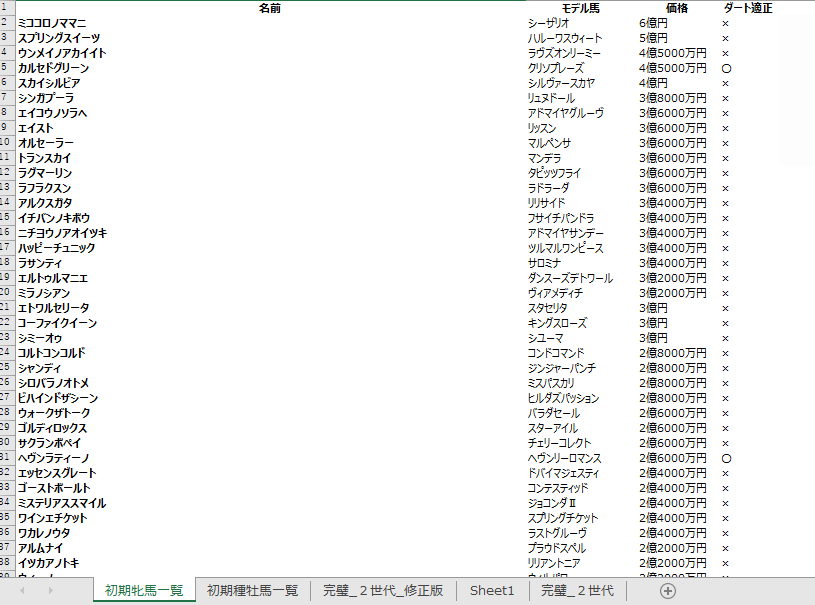Add a new sheet with the plus icon

click(x=667, y=591)
